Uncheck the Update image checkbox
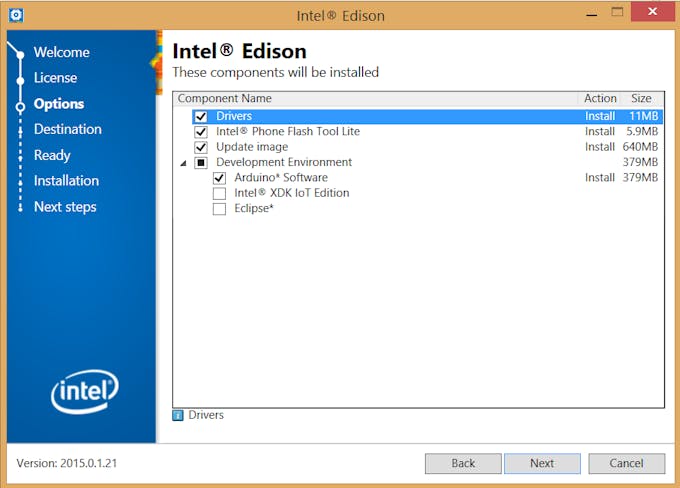The image size is (680, 488). click(x=201, y=147)
